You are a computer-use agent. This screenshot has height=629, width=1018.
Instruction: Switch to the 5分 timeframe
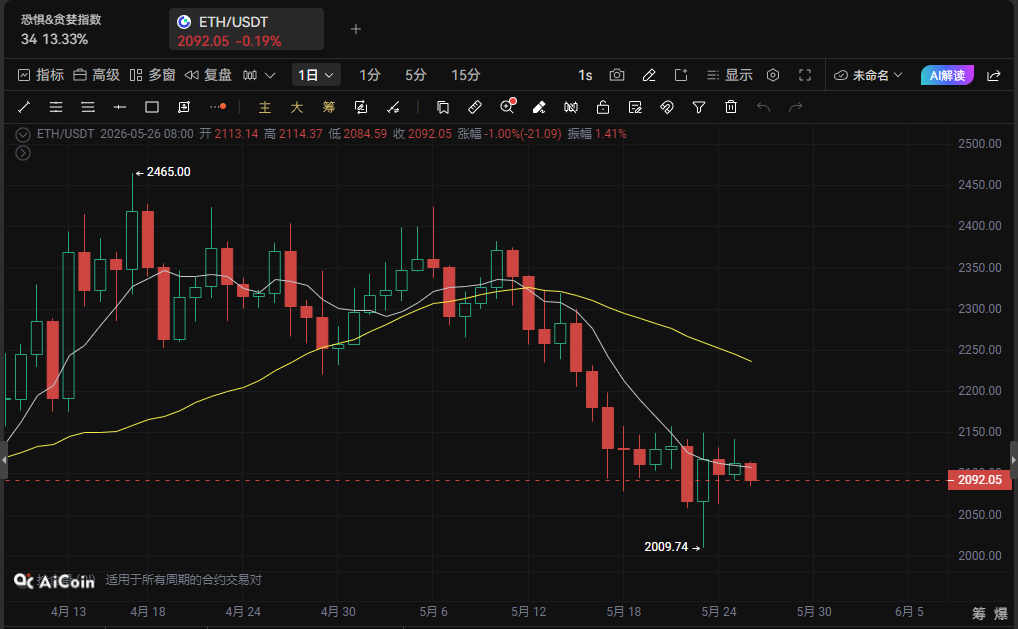416,75
